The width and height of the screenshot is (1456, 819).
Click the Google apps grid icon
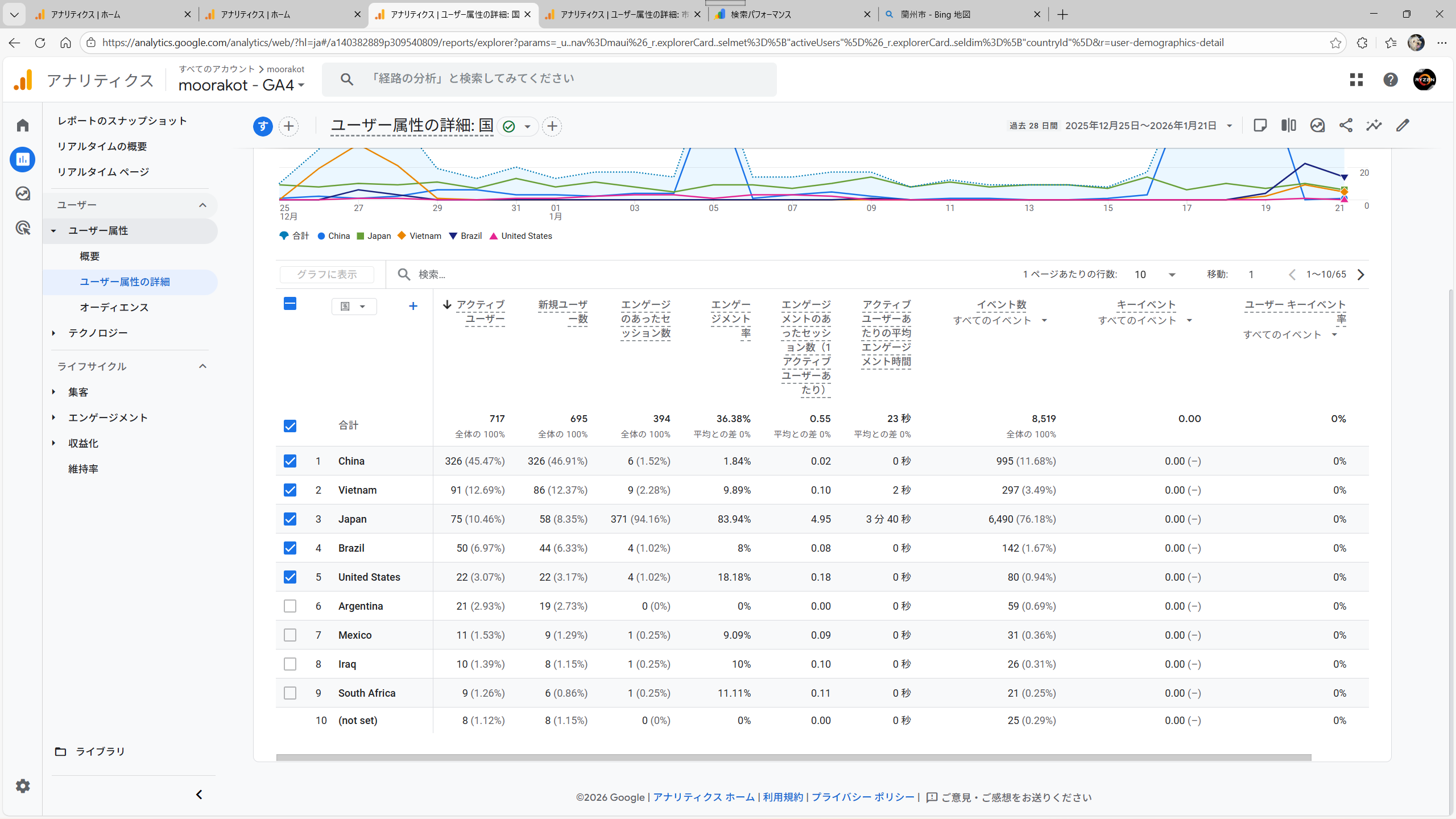[x=1356, y=80]
